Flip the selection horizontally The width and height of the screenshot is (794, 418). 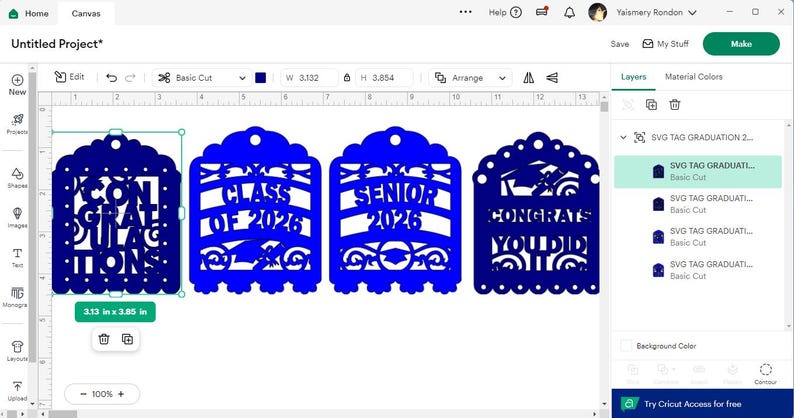coord(529,78)
